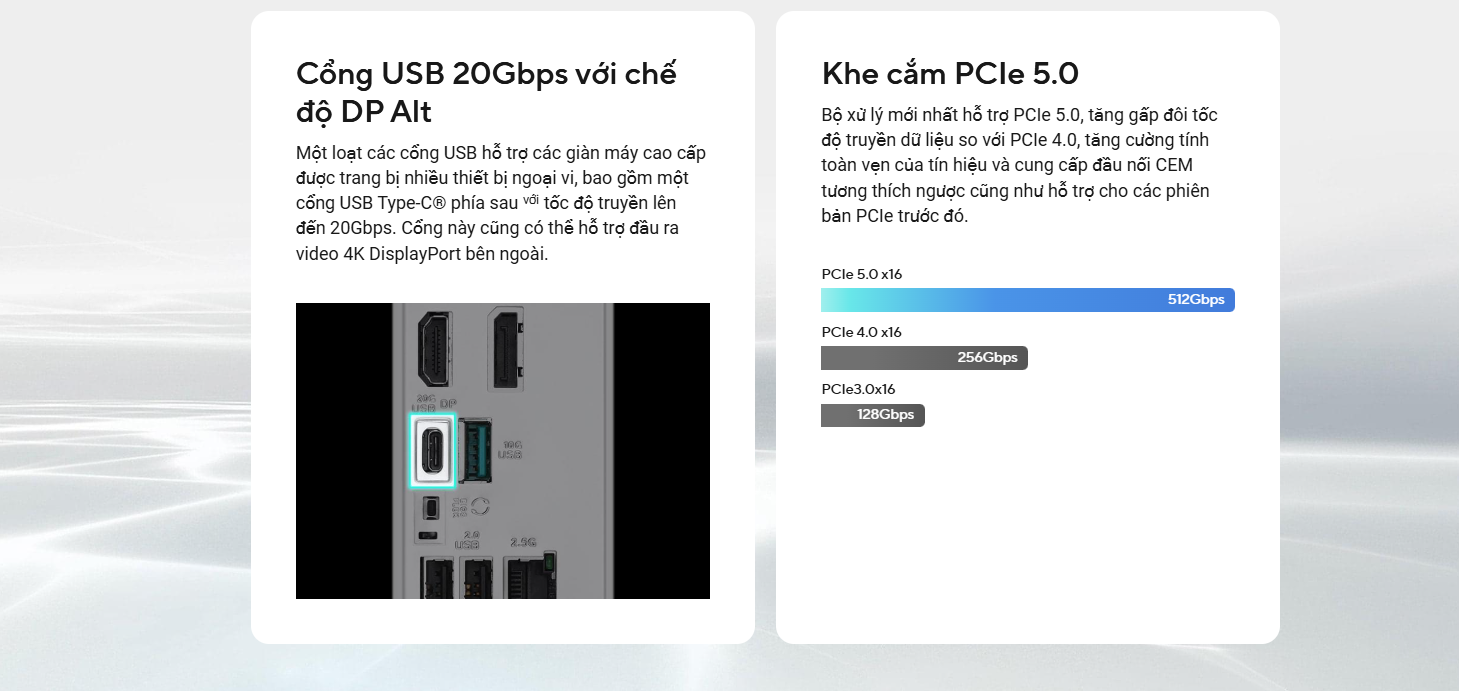Screen dimensions: 1459x691
Task: Click the 'PCIe 4.0 x16' label
Action: point(861,332)
